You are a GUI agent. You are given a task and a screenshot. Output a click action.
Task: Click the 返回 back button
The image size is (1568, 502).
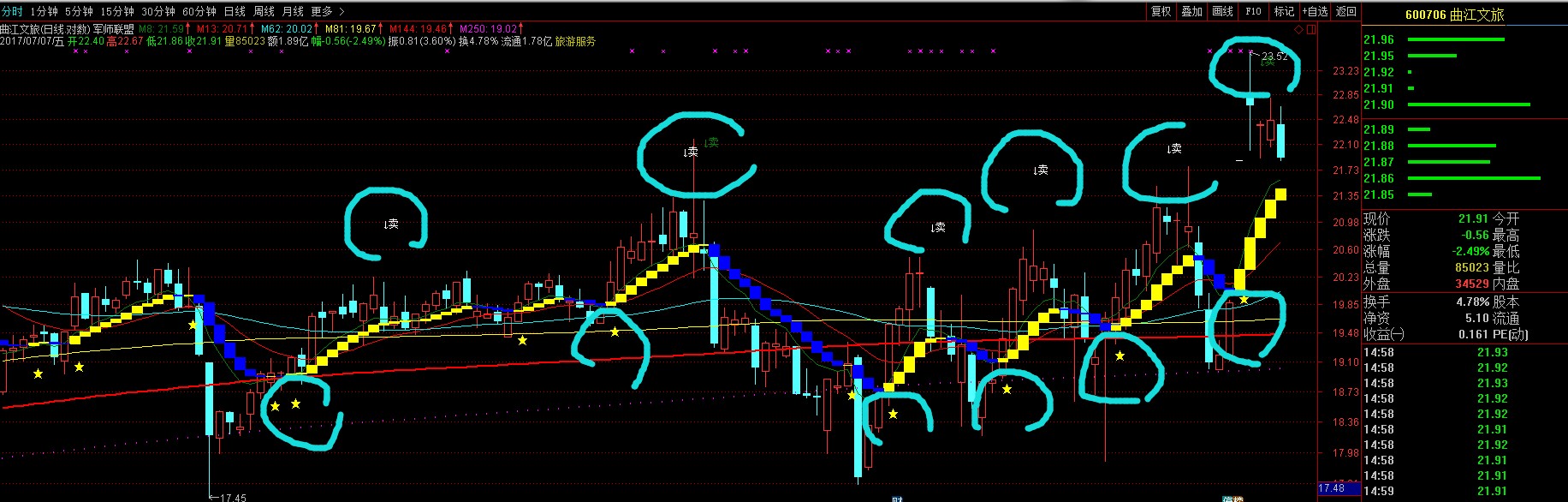tap(1346, 11)
